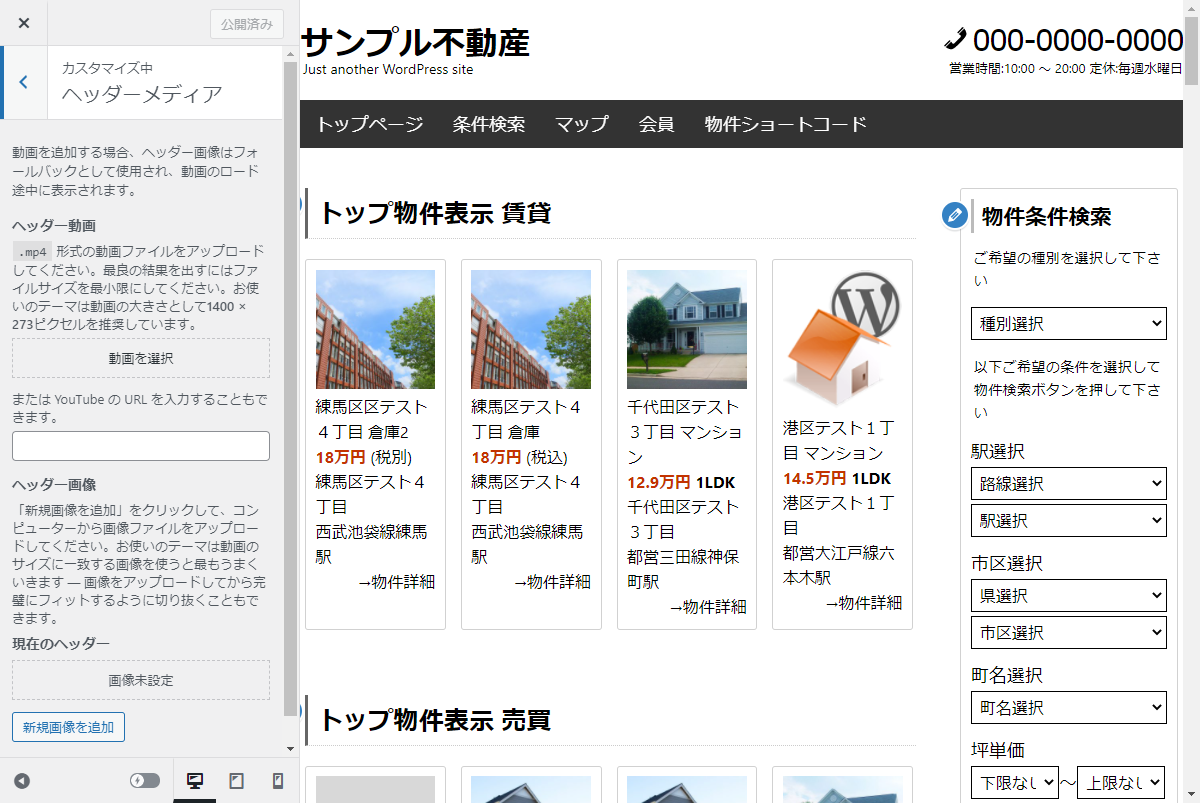
Task: Click the phone icon in the header
Action: 955,40
